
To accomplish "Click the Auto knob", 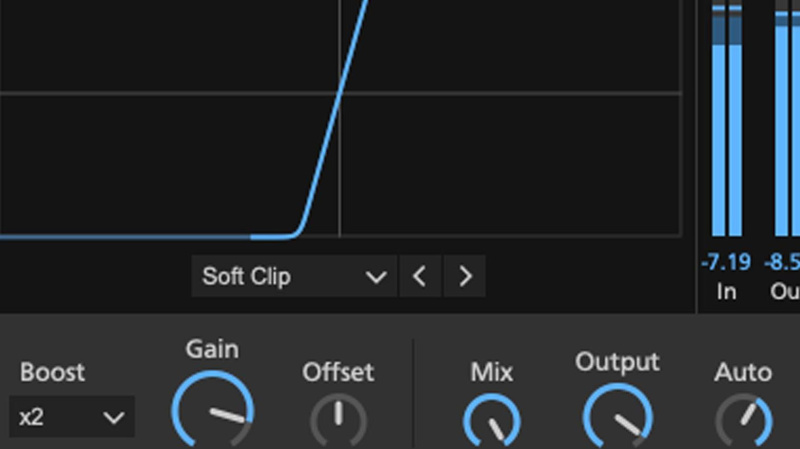I will tap(744, 421).
